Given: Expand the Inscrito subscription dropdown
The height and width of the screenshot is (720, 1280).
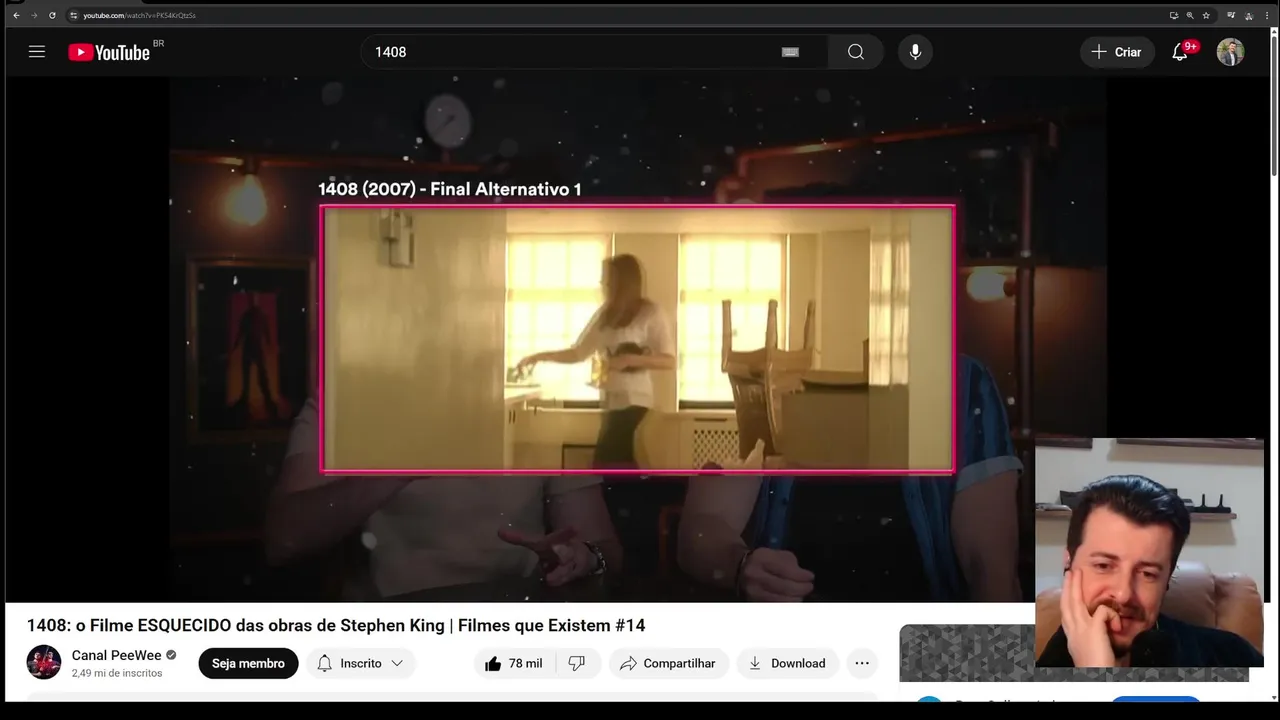Looking at the screenshot, I should [x=360, y=663].
